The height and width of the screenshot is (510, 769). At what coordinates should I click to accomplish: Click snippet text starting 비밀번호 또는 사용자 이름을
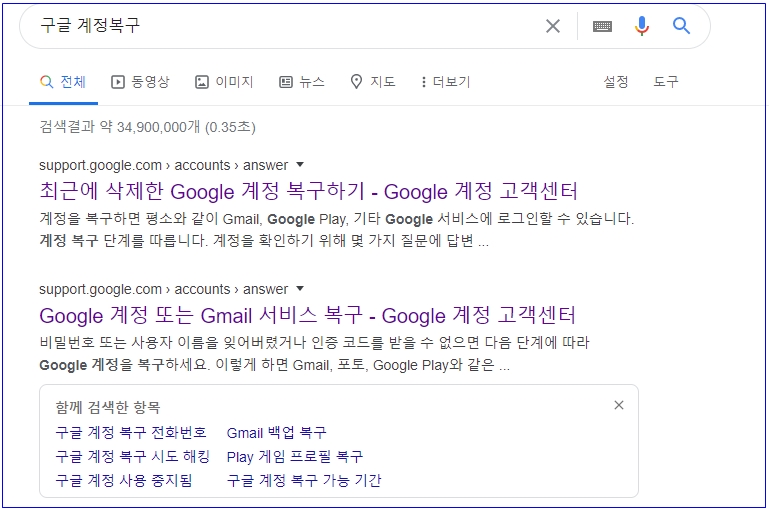pos(314,353)
